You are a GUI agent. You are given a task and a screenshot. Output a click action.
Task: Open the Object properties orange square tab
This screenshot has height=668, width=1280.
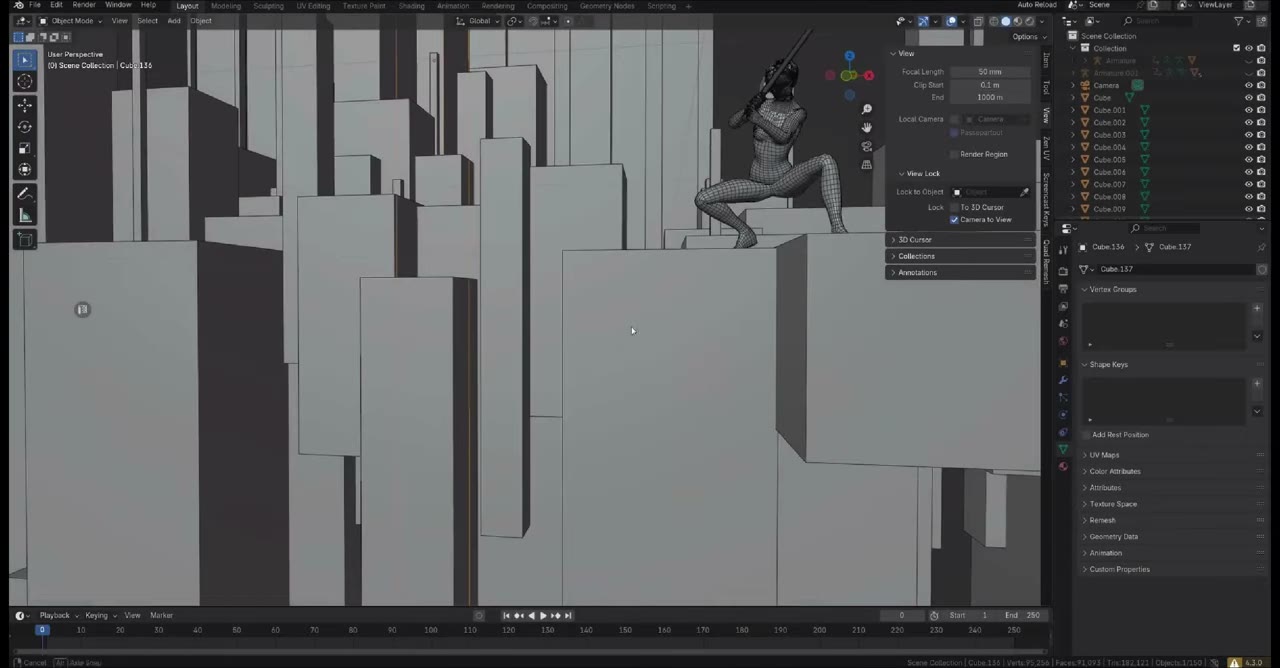pyautogui.click(x=1063, y=363)
